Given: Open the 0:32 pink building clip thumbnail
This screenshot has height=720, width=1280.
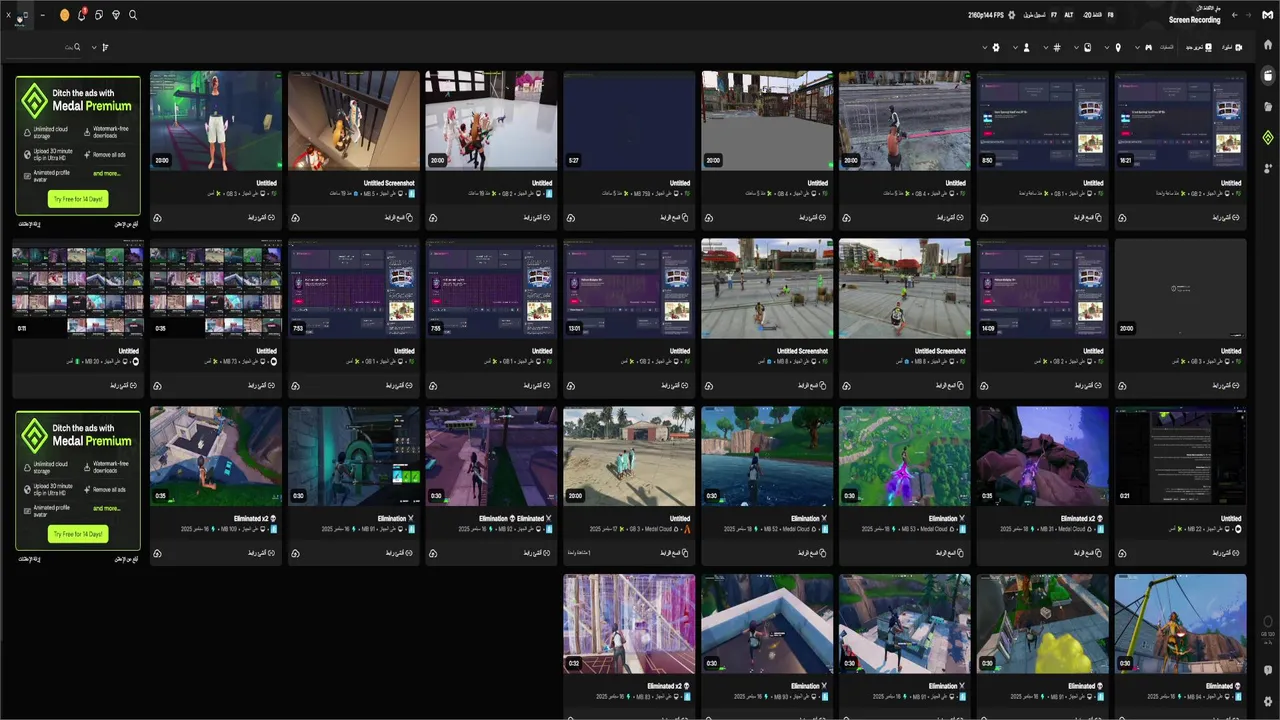Looking at the screenshot, I should pyautogui.click(x=629, y=624).
